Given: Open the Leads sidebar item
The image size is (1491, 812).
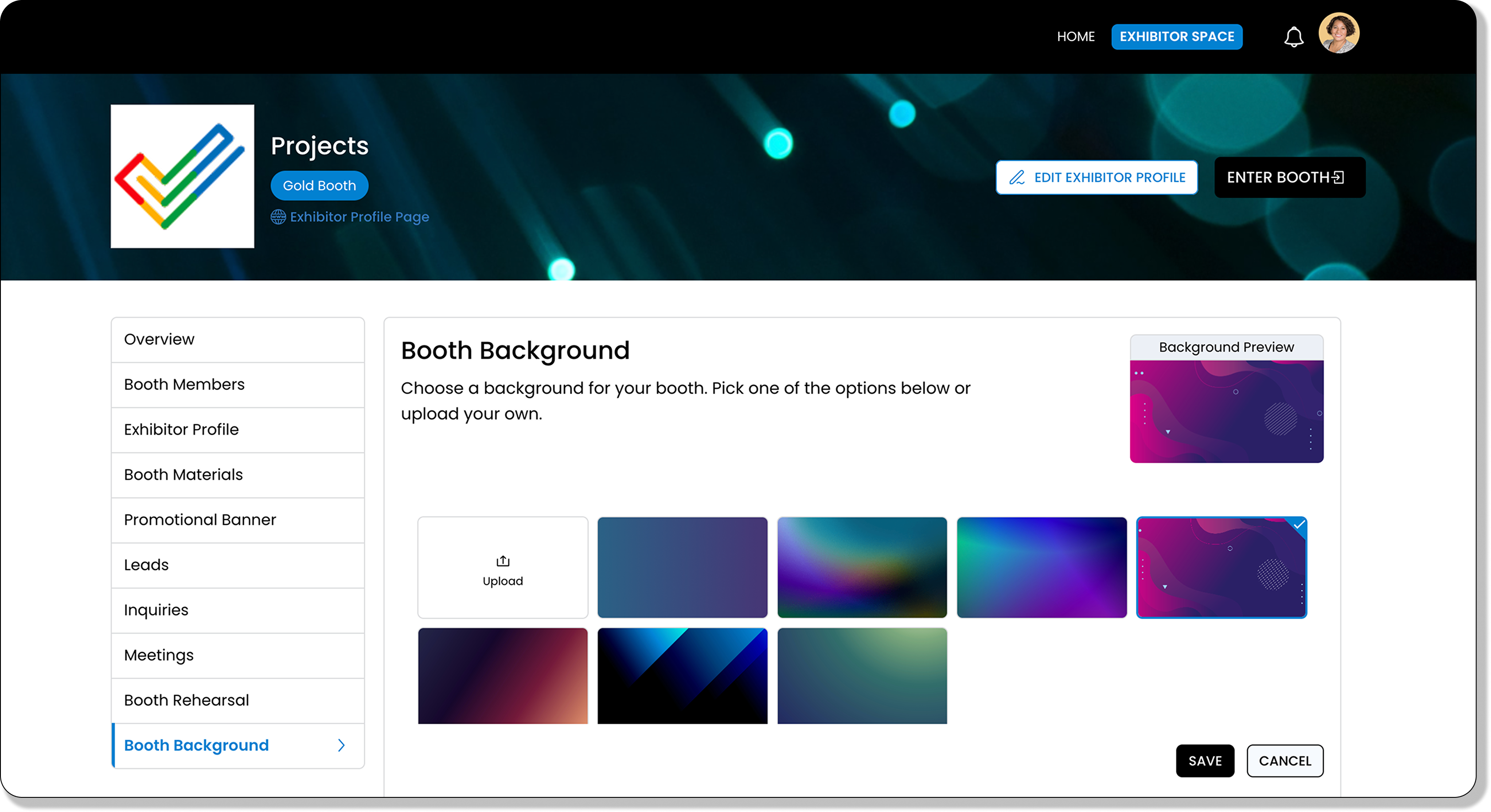Looking at the screenshot, I should [146, 565].
